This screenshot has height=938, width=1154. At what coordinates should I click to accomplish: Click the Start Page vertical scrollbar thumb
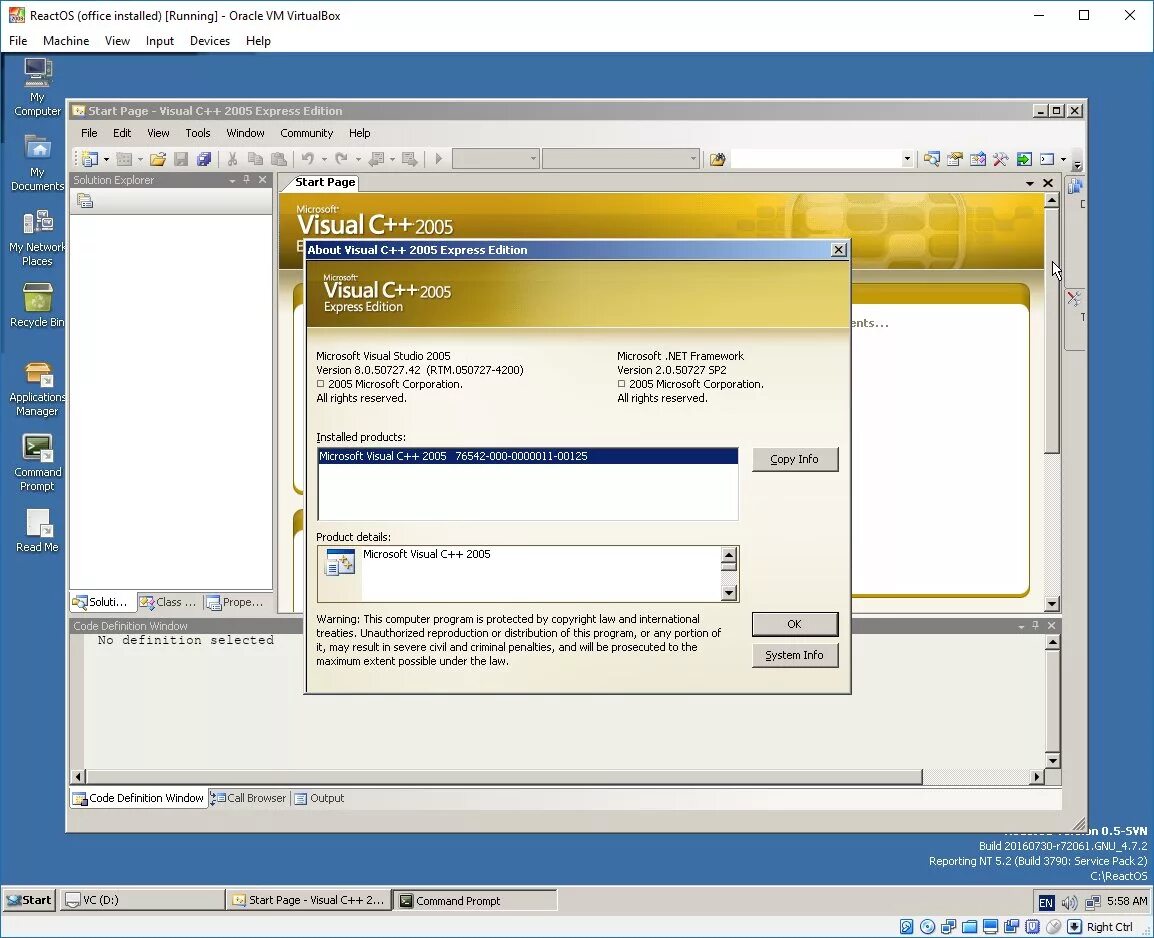click(x=1052, y=331)
